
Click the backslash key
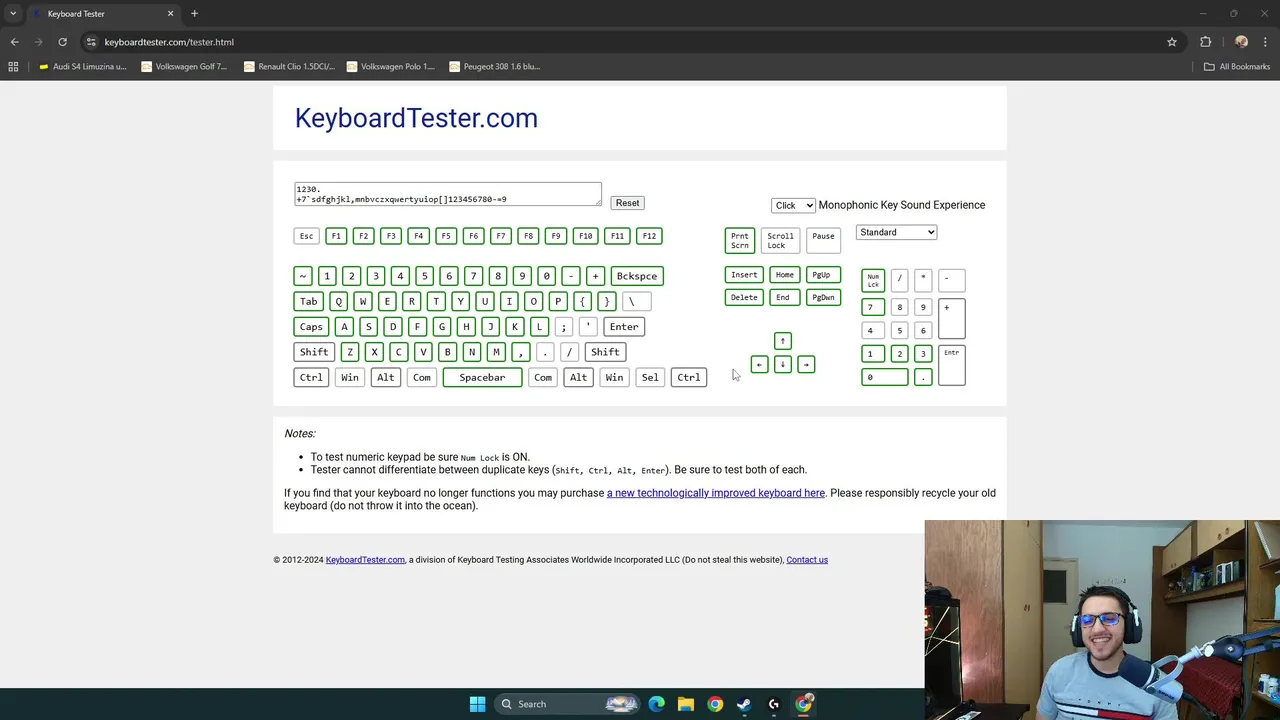[x=636, y=301]
